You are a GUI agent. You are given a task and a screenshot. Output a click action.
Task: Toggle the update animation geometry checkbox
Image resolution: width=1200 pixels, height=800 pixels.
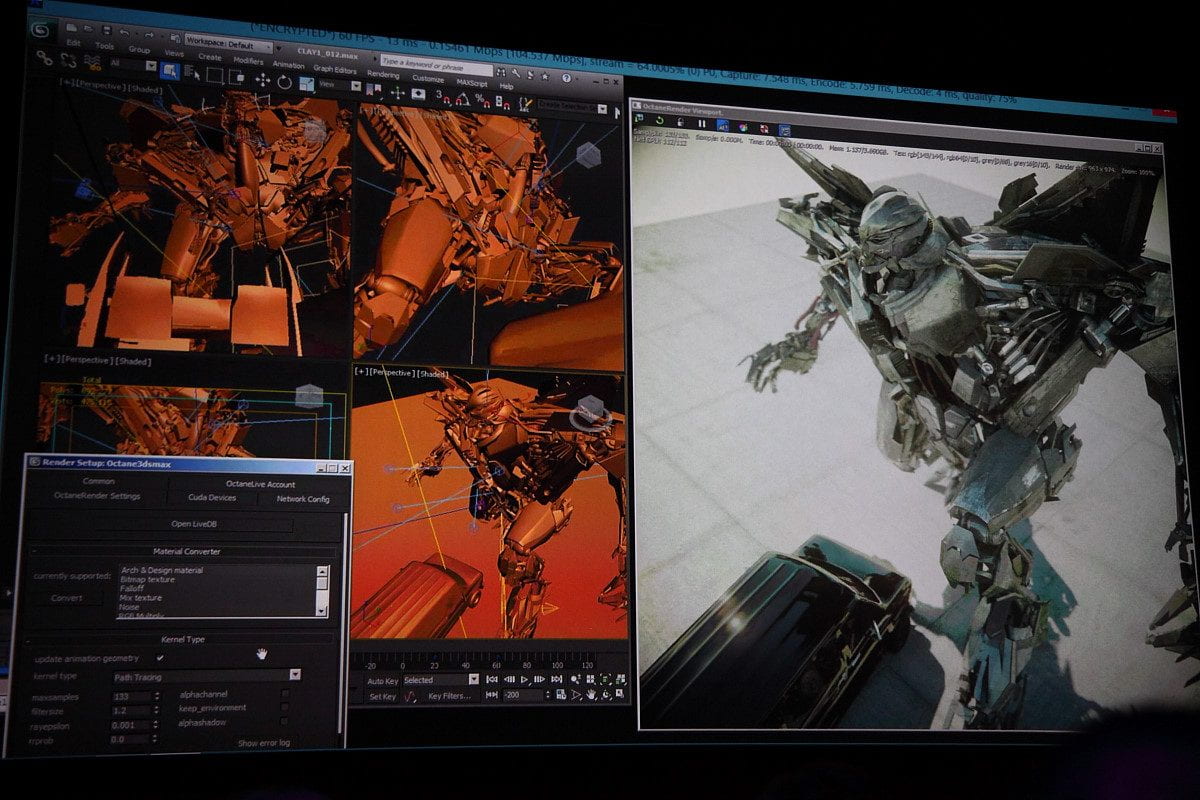click(159, 657)
